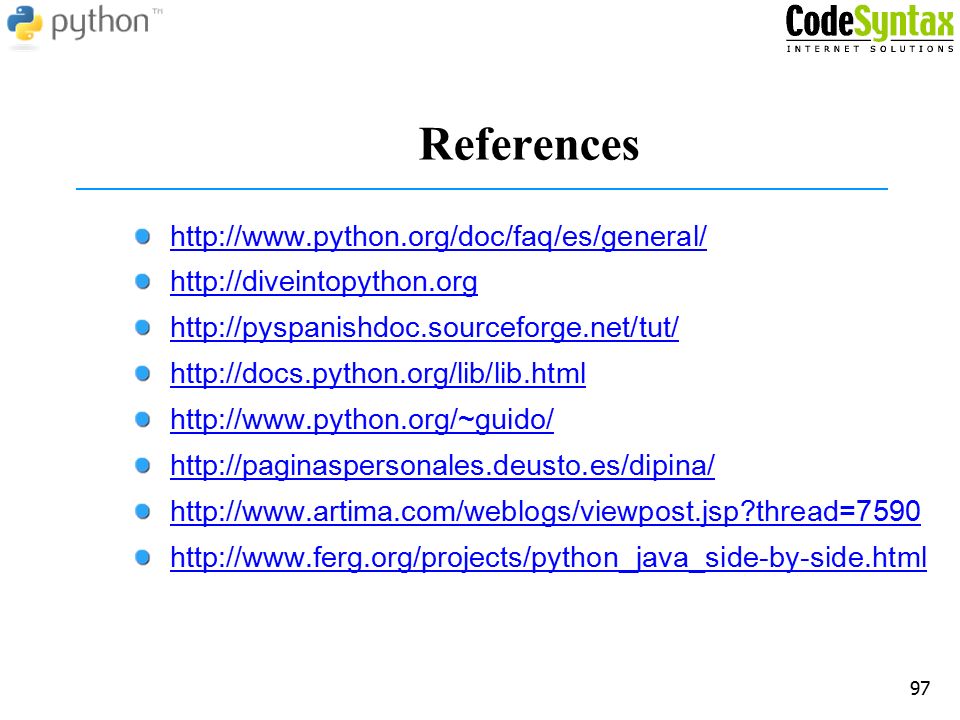The image size is (960, 720).
Task: Click the CodeSyntax Internet Solutions logo
Action: click(x=869, y=28)
